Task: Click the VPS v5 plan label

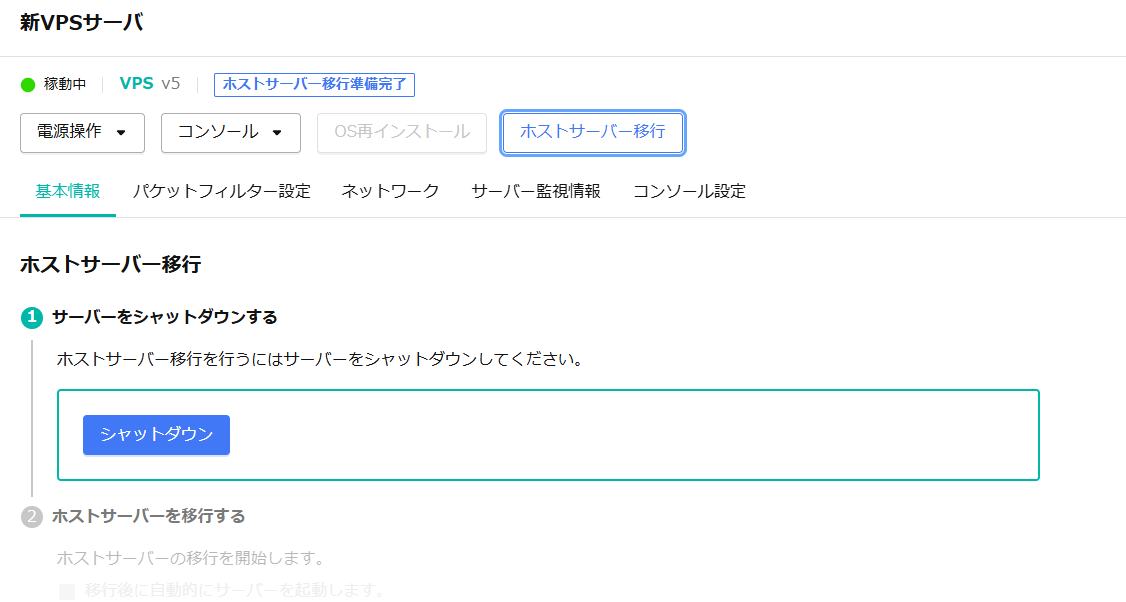Action: click(150, 84)
